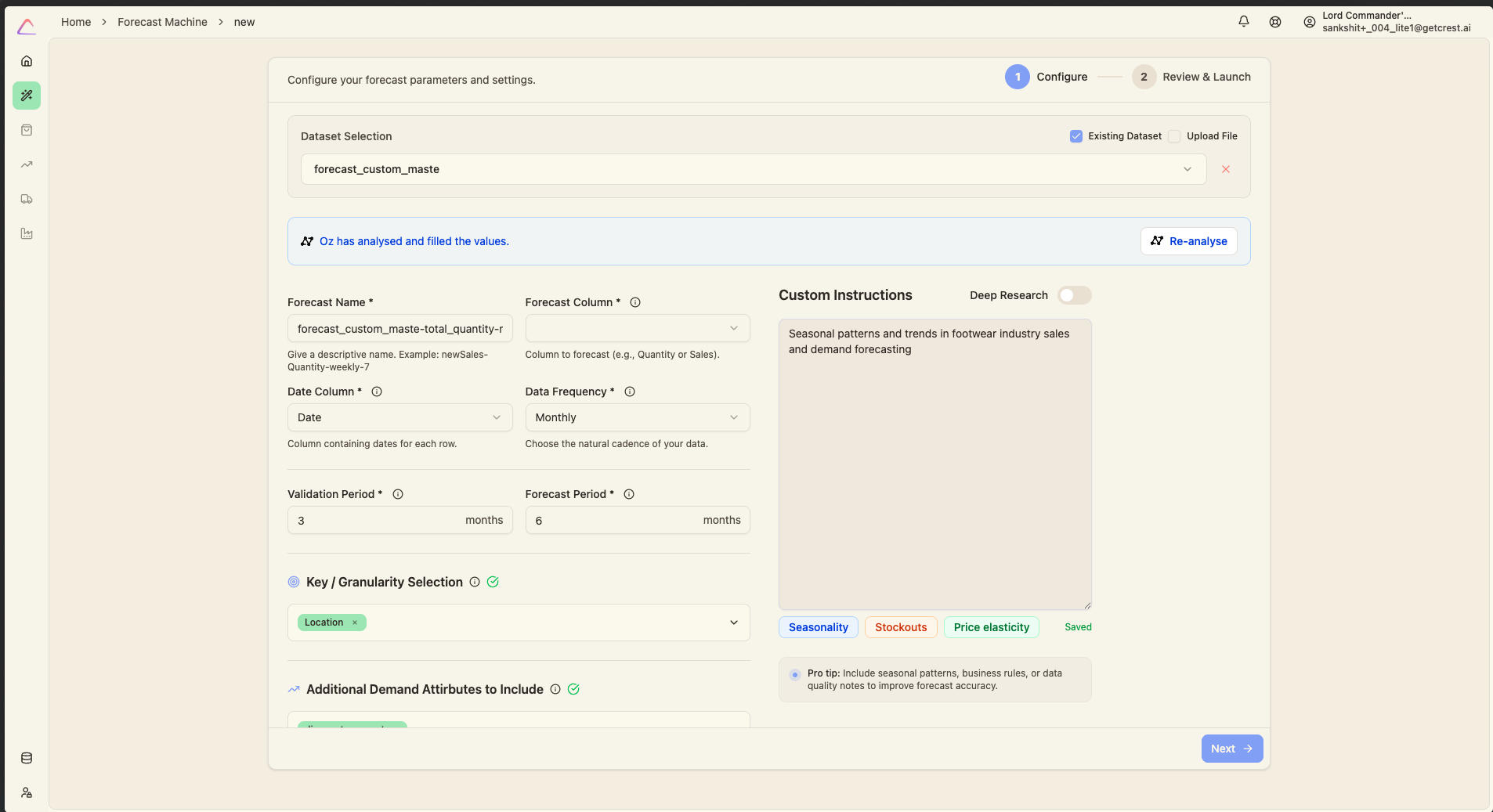1493x812 pixels.
Task: Add the Seasonality instruction chip
Action: click(819, 627)
